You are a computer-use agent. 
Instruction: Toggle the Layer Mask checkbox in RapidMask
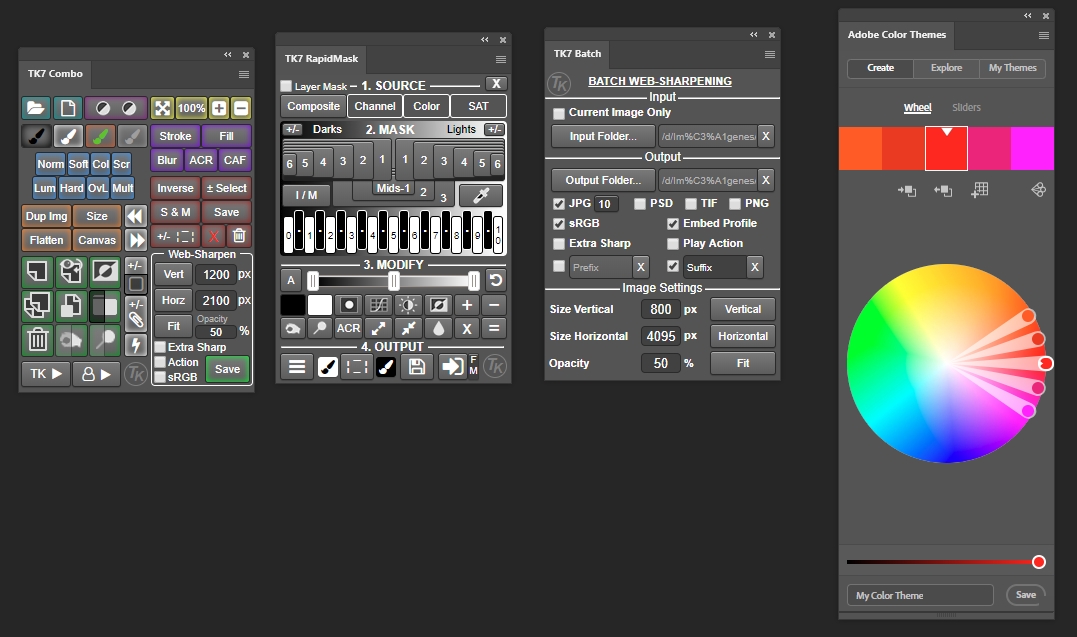coord(286,87)
